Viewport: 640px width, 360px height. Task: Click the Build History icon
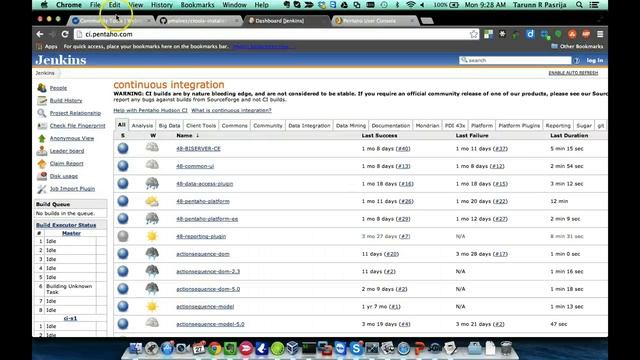pos(42,100)
